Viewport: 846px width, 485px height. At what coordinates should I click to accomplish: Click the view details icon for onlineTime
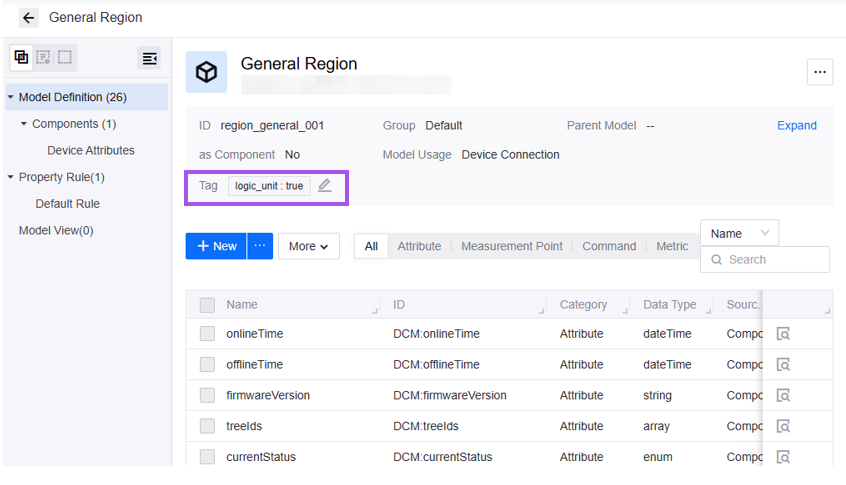point(784,334)
